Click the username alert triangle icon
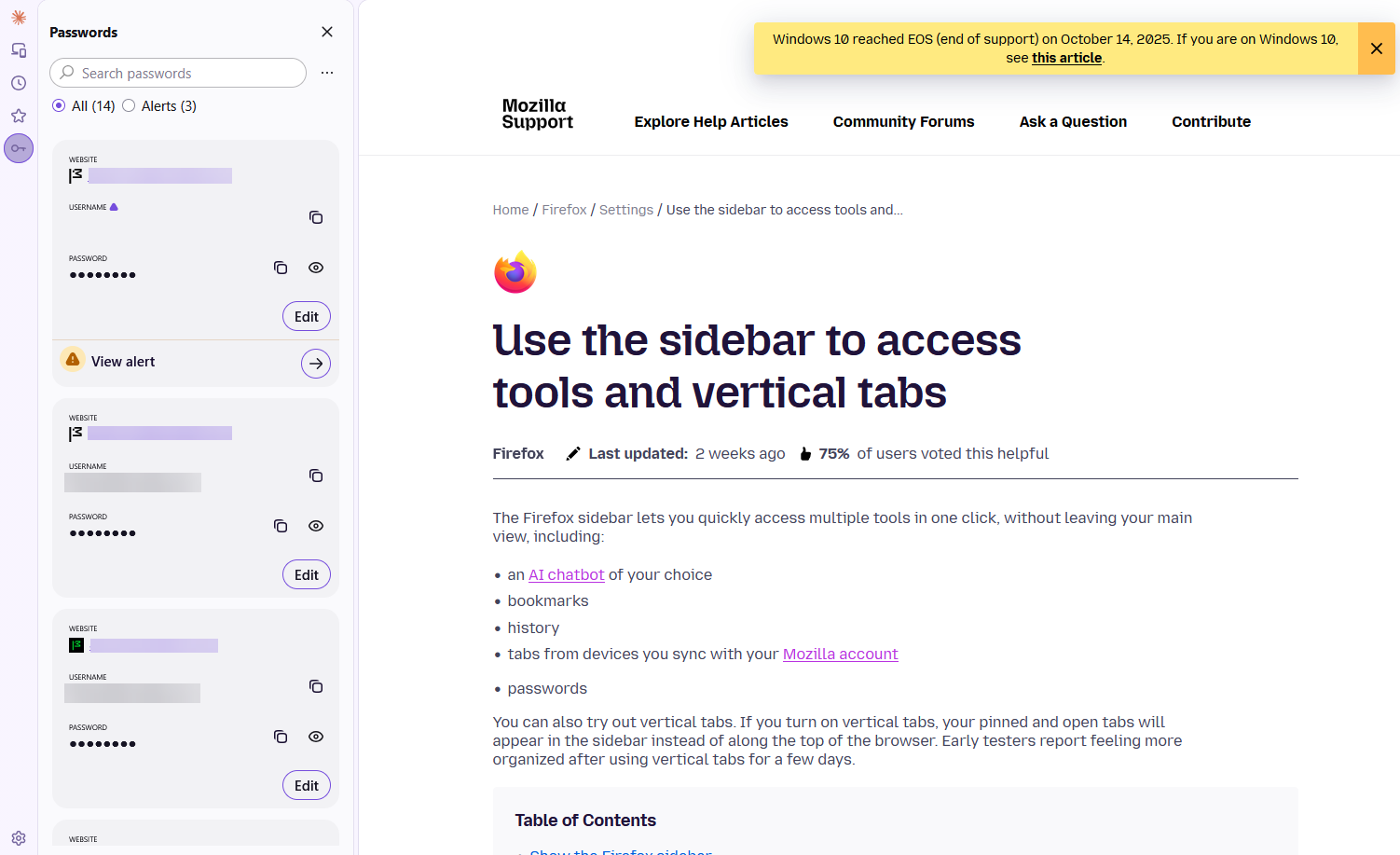1400x855 pixels. [114, 207]
